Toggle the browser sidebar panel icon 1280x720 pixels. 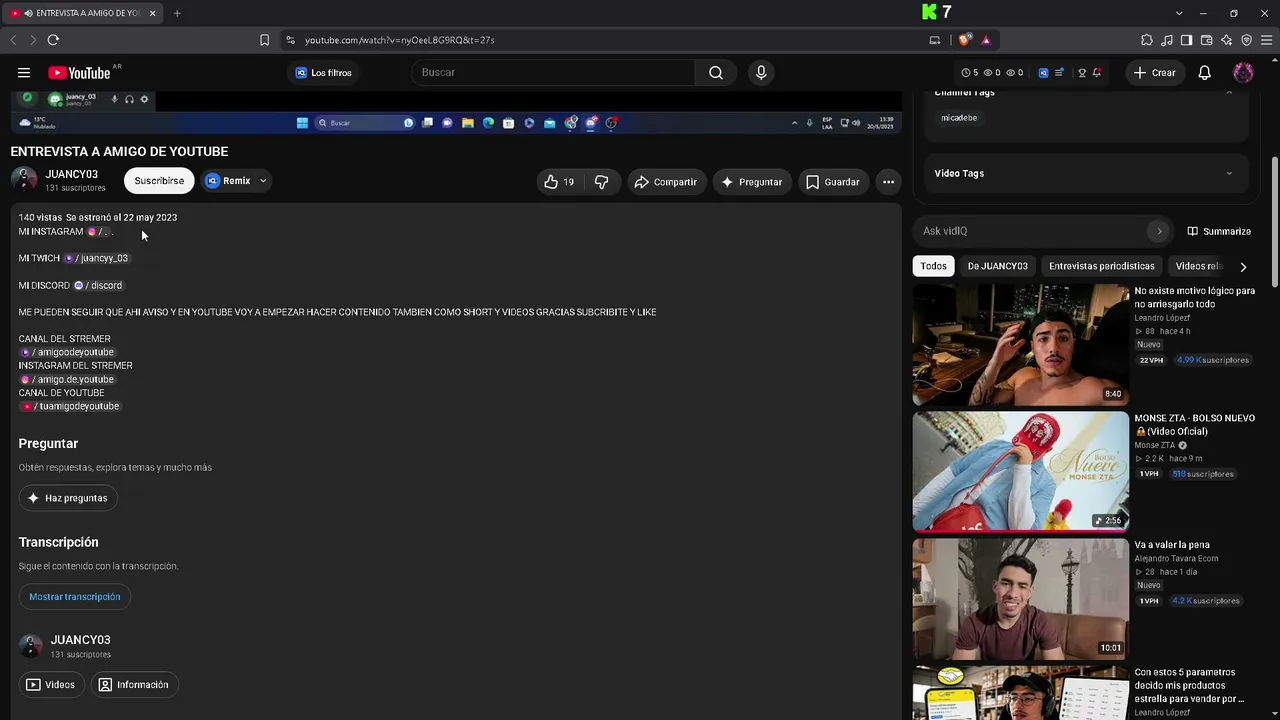tap(1186, 40)
